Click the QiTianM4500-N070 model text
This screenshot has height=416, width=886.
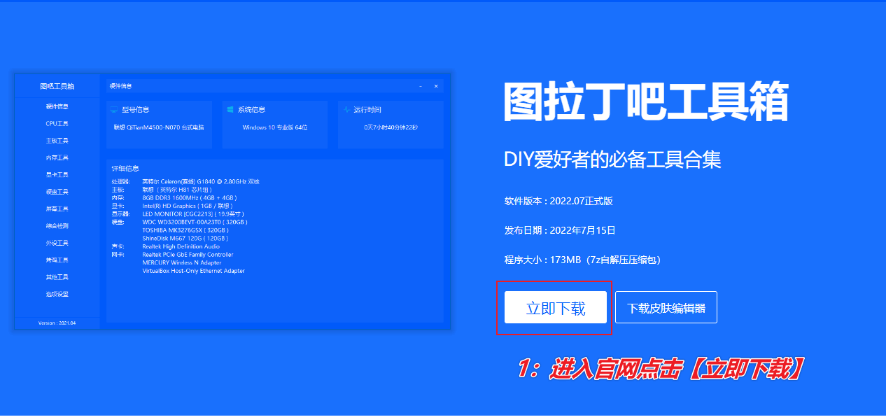point(159,128)
